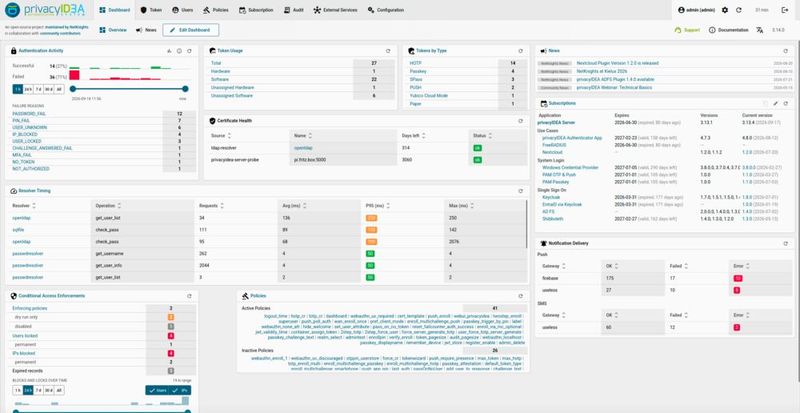This screenshot has height=413, width=800.
Task: Sort Certificate Health by Source column
Action: pyautogui.click(x=221, y=136)
